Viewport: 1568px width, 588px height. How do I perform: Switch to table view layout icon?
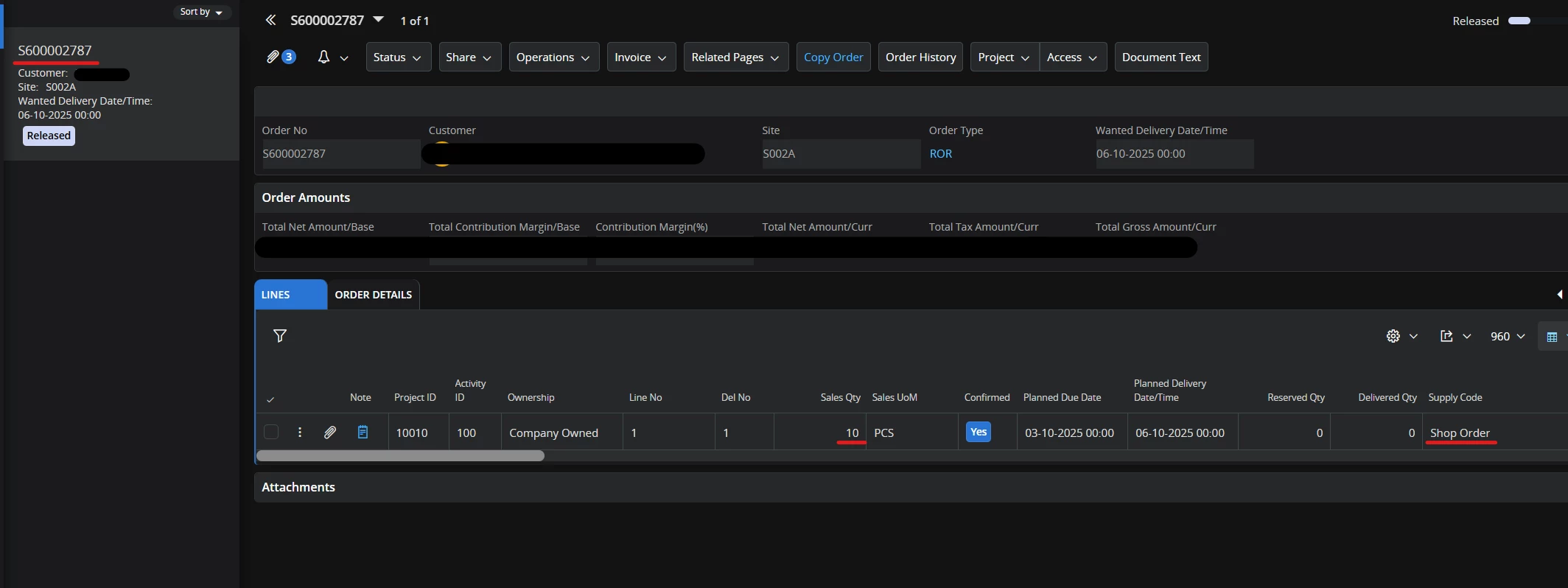tap(1552, 337)
